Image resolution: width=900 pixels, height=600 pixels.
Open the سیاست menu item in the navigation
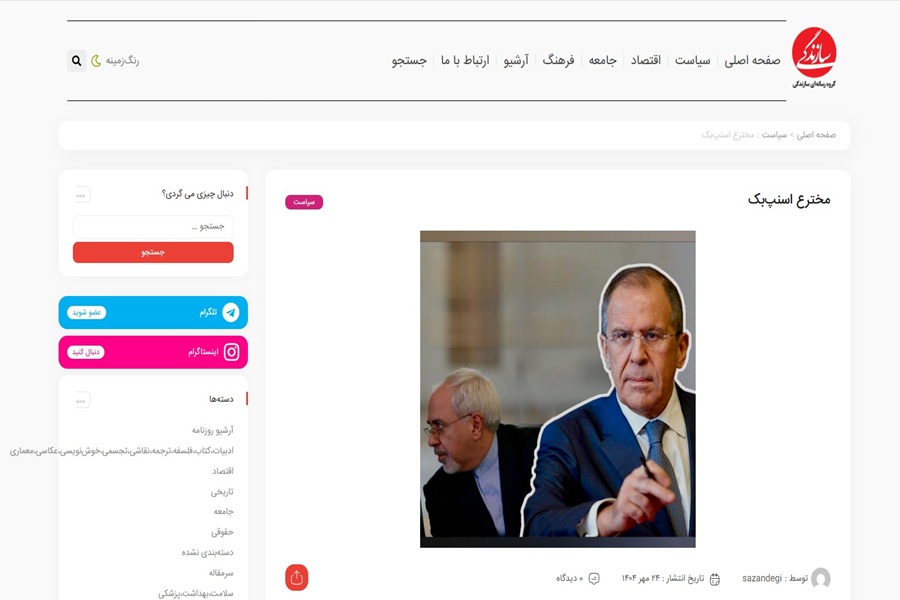(x=692, y=60)
